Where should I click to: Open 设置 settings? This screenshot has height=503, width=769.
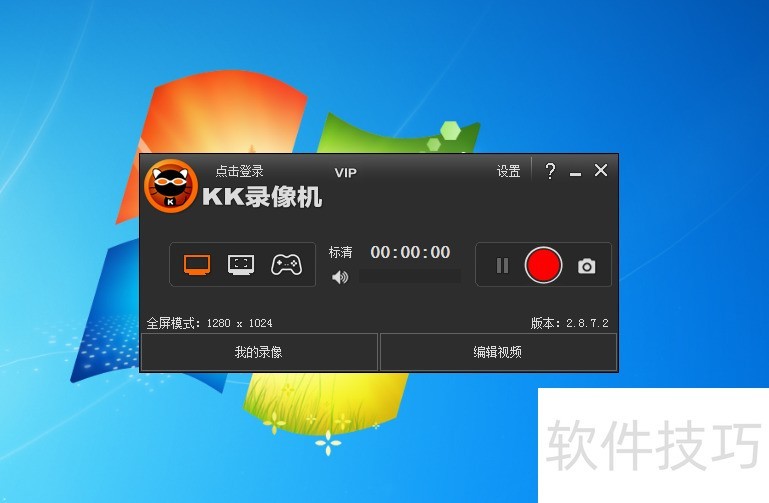(509, 171)
